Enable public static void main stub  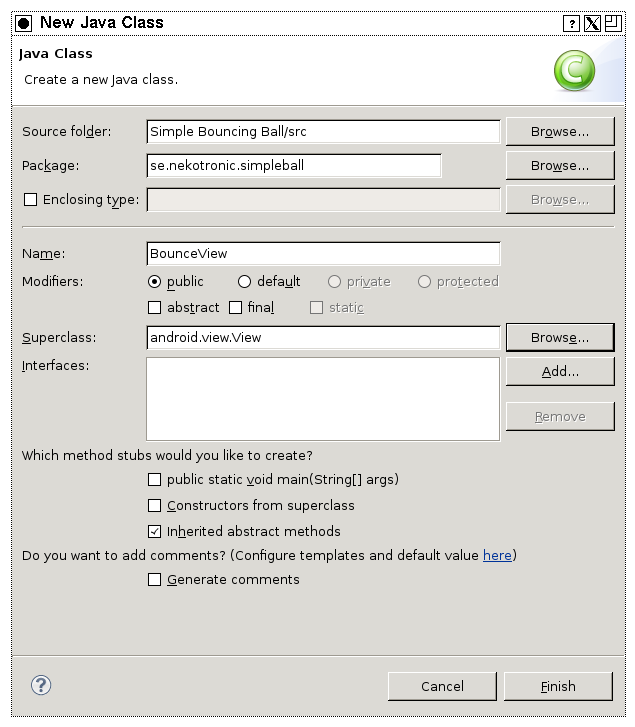point(154,479)
